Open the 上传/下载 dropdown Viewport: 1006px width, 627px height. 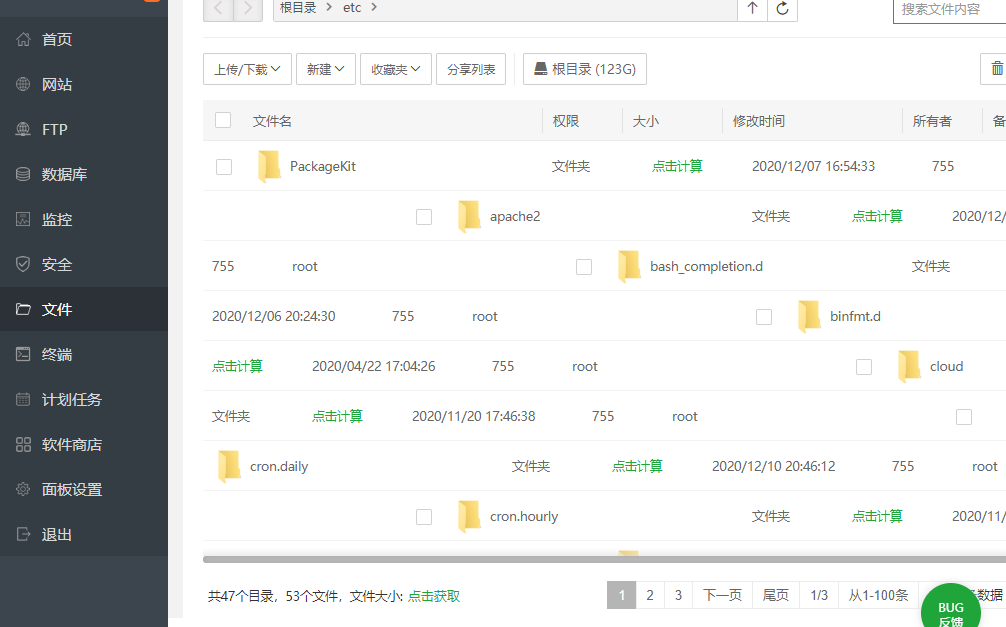[247, 69]
